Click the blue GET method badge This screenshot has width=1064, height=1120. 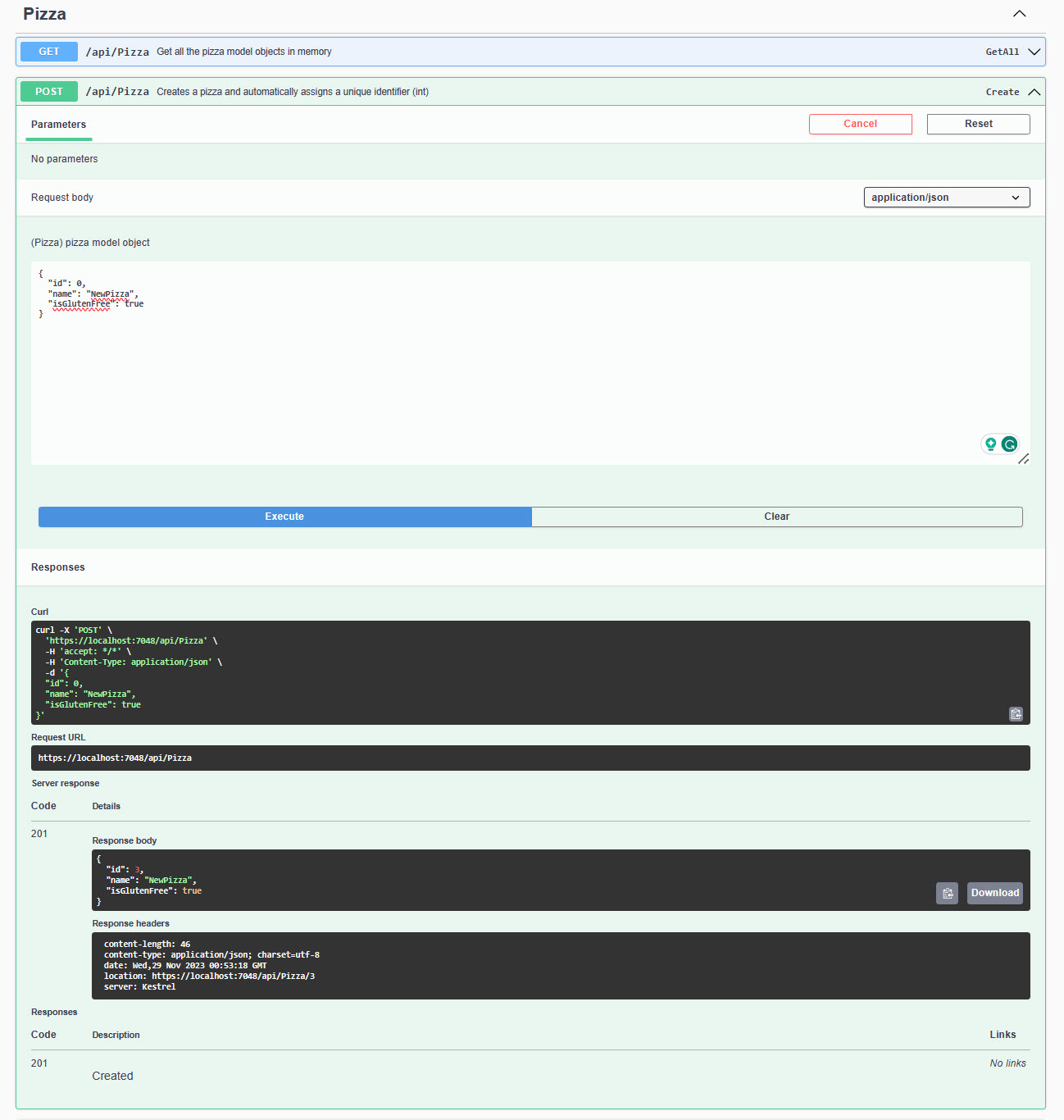point(49,52)
